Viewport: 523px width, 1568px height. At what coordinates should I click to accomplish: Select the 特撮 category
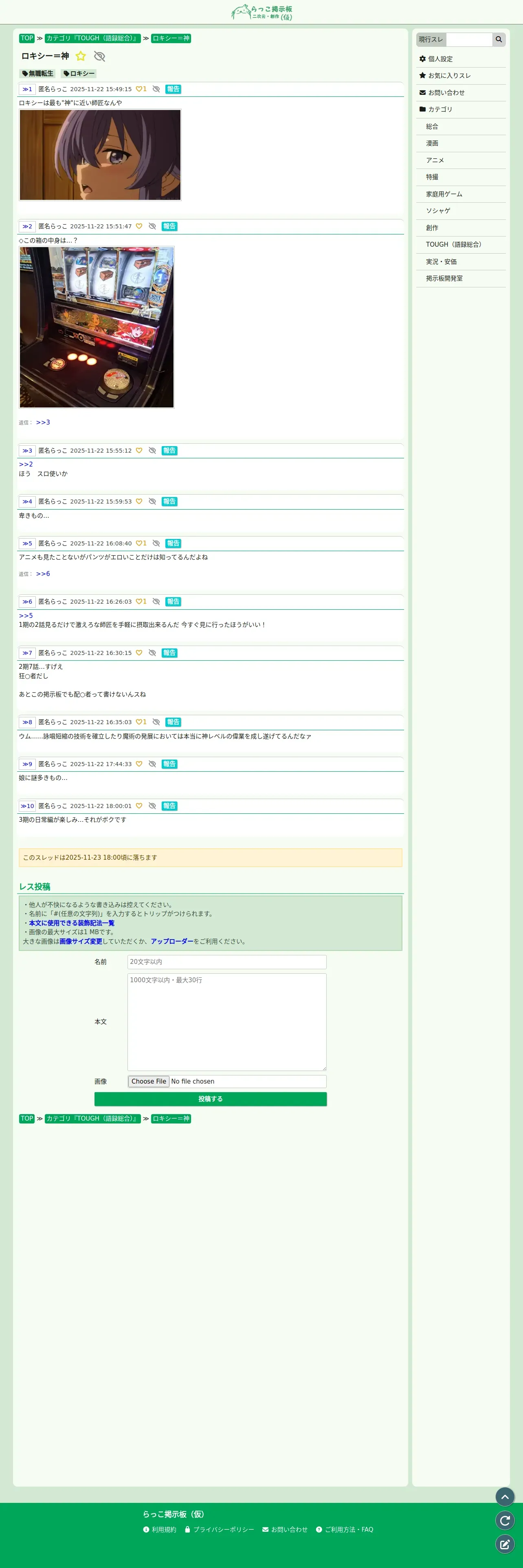[x=461, y=177]
